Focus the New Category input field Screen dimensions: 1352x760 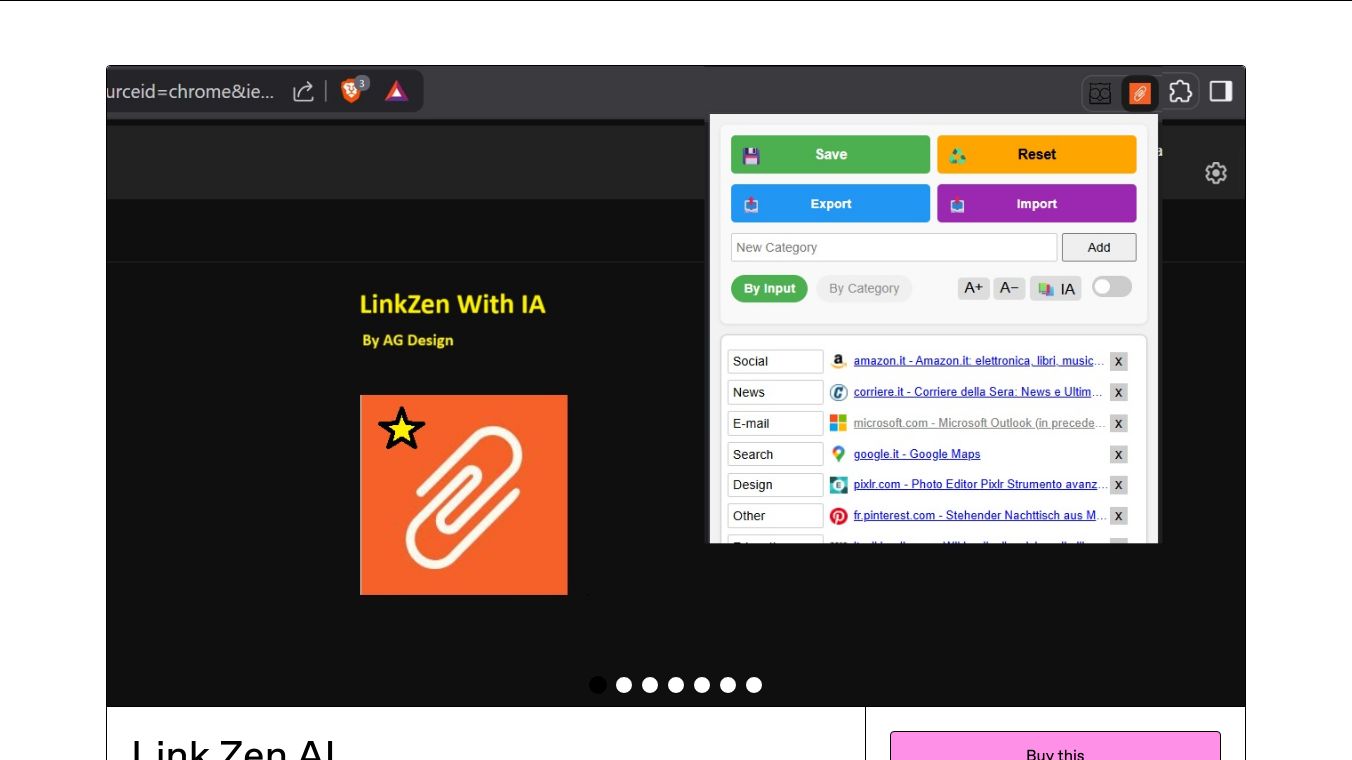pos(894,247)
